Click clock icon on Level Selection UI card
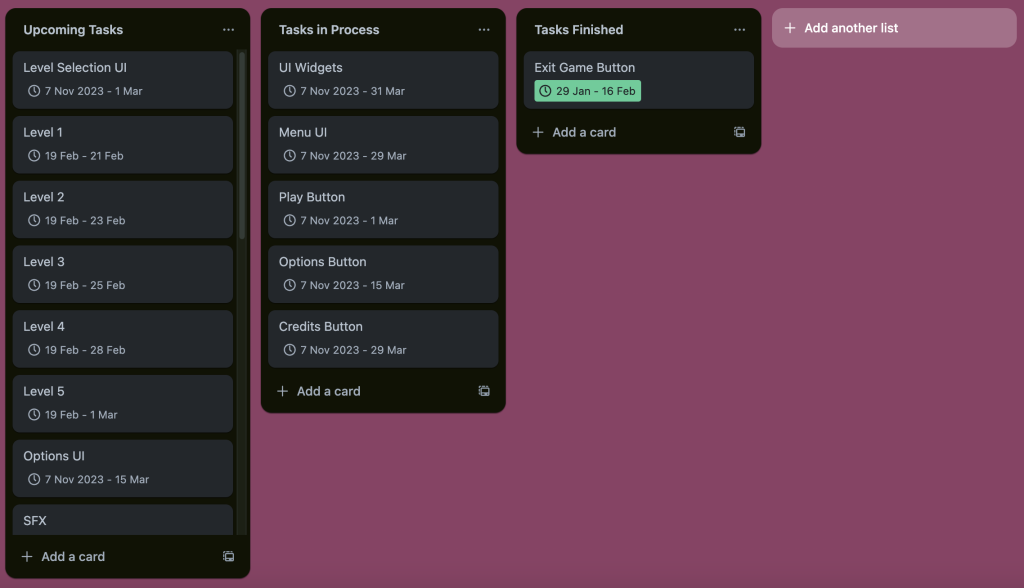The width and height of the screenshot is (1024, 588). coord(34,91)
